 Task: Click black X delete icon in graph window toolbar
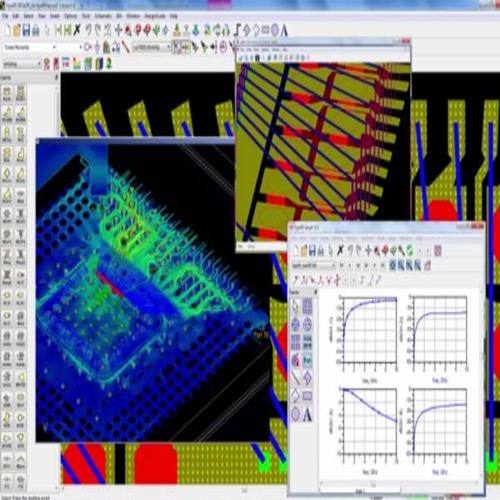coord(340,250)
